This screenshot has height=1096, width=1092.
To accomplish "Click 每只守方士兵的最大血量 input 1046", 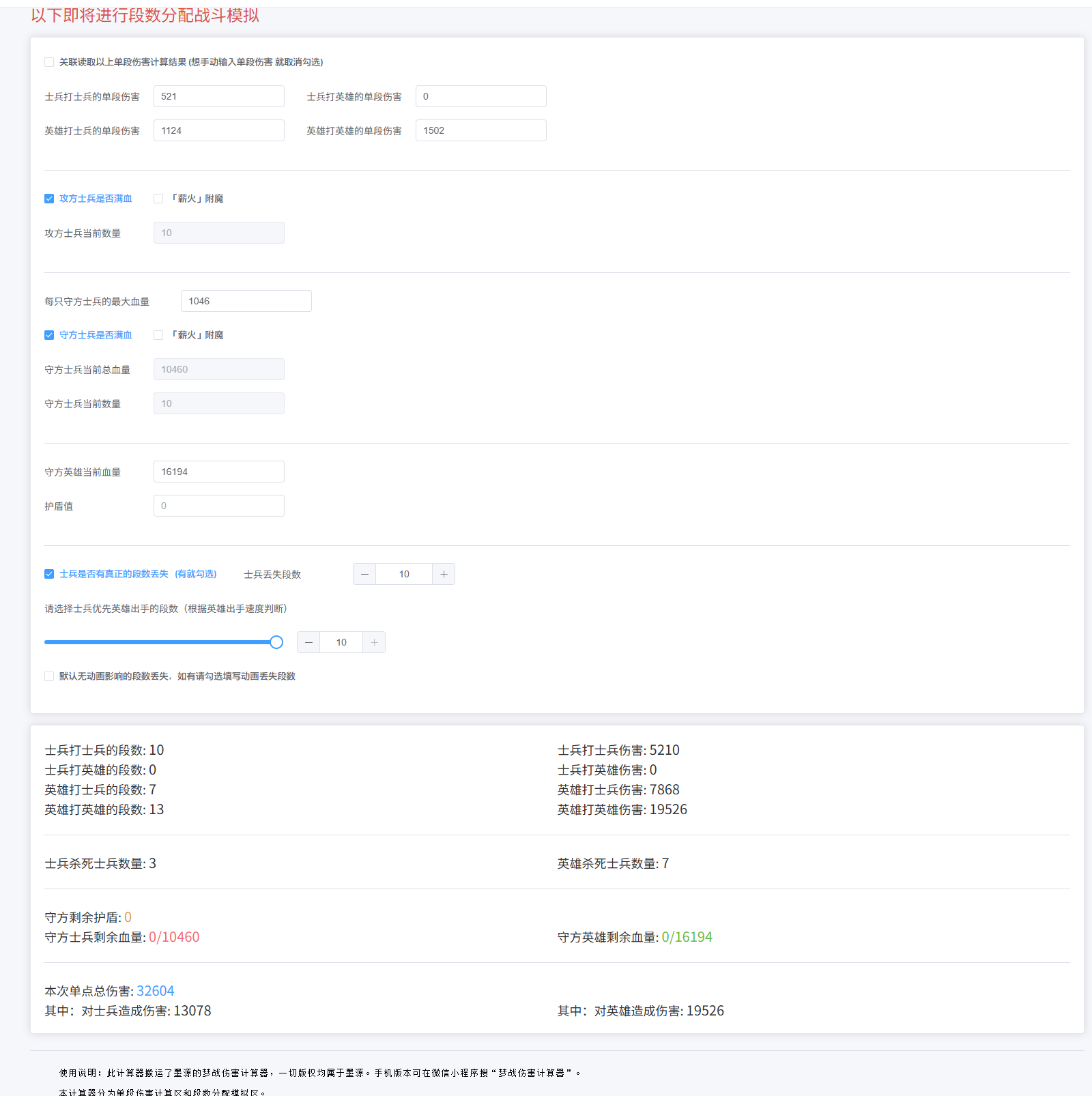I will point(246,301).
